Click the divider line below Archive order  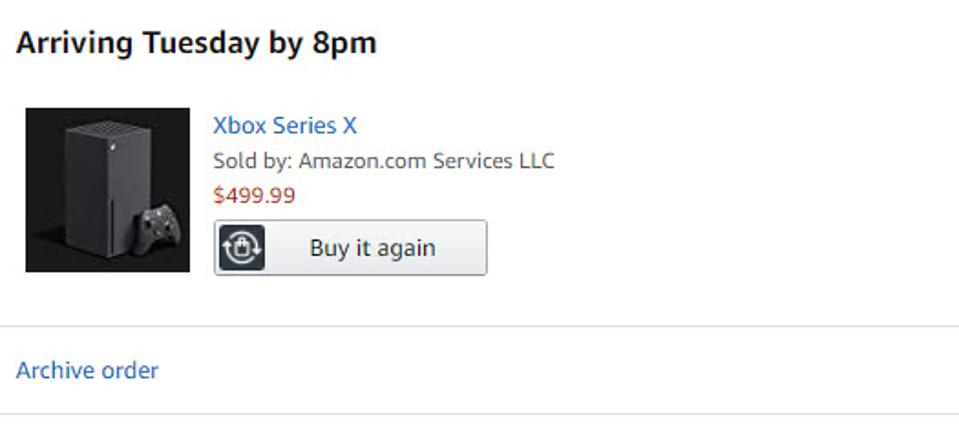click(480, 414)
